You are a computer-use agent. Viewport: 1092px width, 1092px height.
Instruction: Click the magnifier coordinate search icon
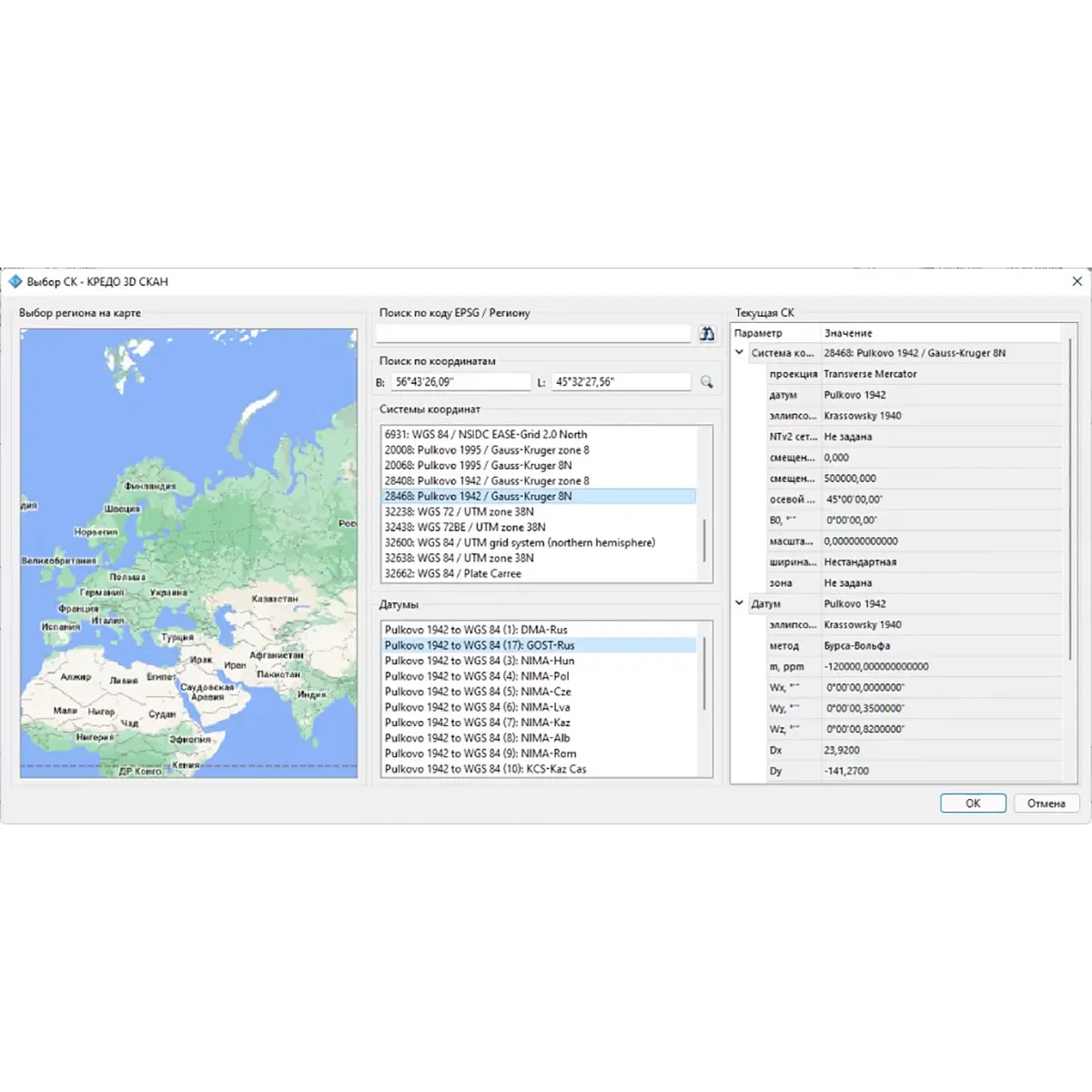pyautogui.click(x=706, y=382)
